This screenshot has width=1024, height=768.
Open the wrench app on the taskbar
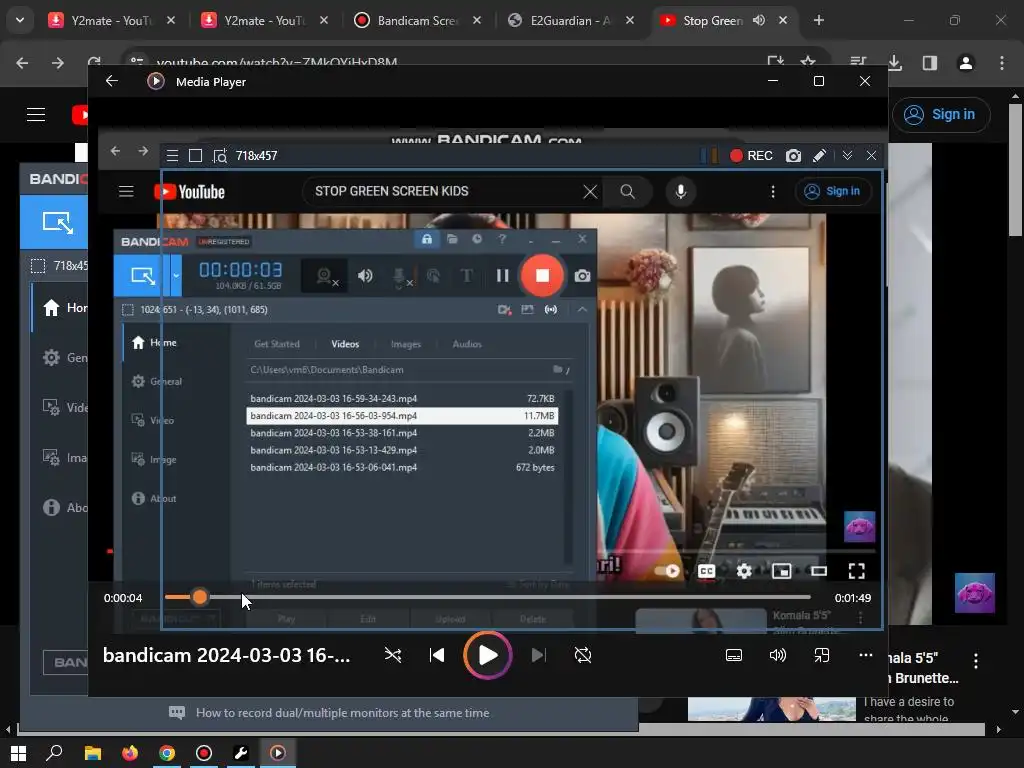coord(241,753)
